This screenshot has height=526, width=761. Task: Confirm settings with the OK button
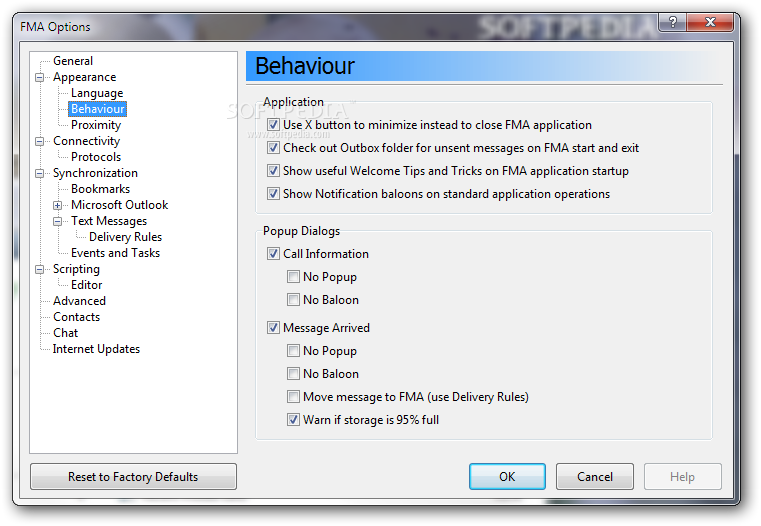pyautogui.click(x=507, y=477)
